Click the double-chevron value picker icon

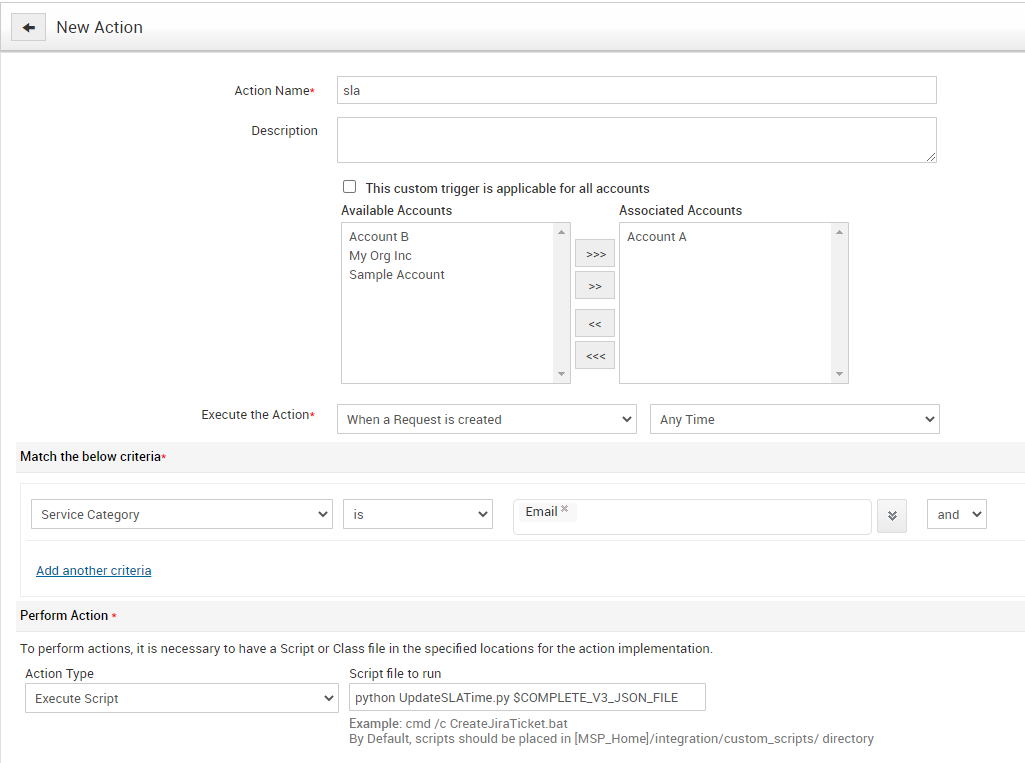(x=892, y=516)
